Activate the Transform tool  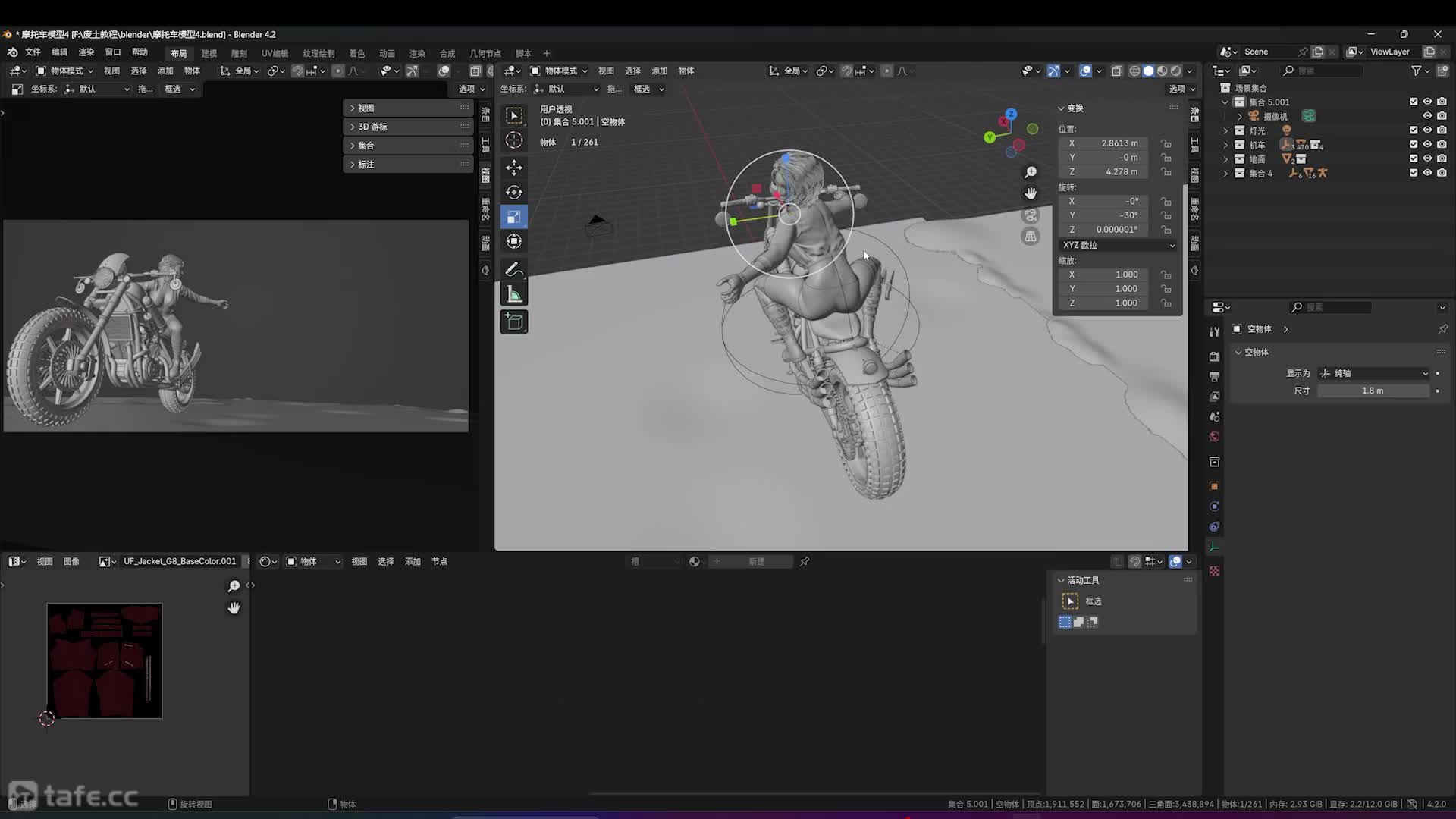coord(514,242)
